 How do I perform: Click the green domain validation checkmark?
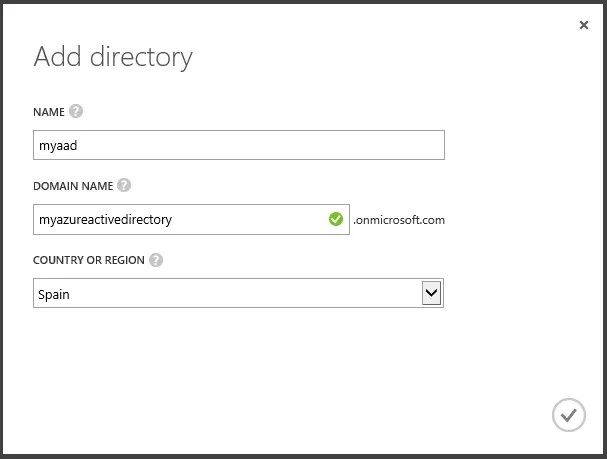click(336, 219)
